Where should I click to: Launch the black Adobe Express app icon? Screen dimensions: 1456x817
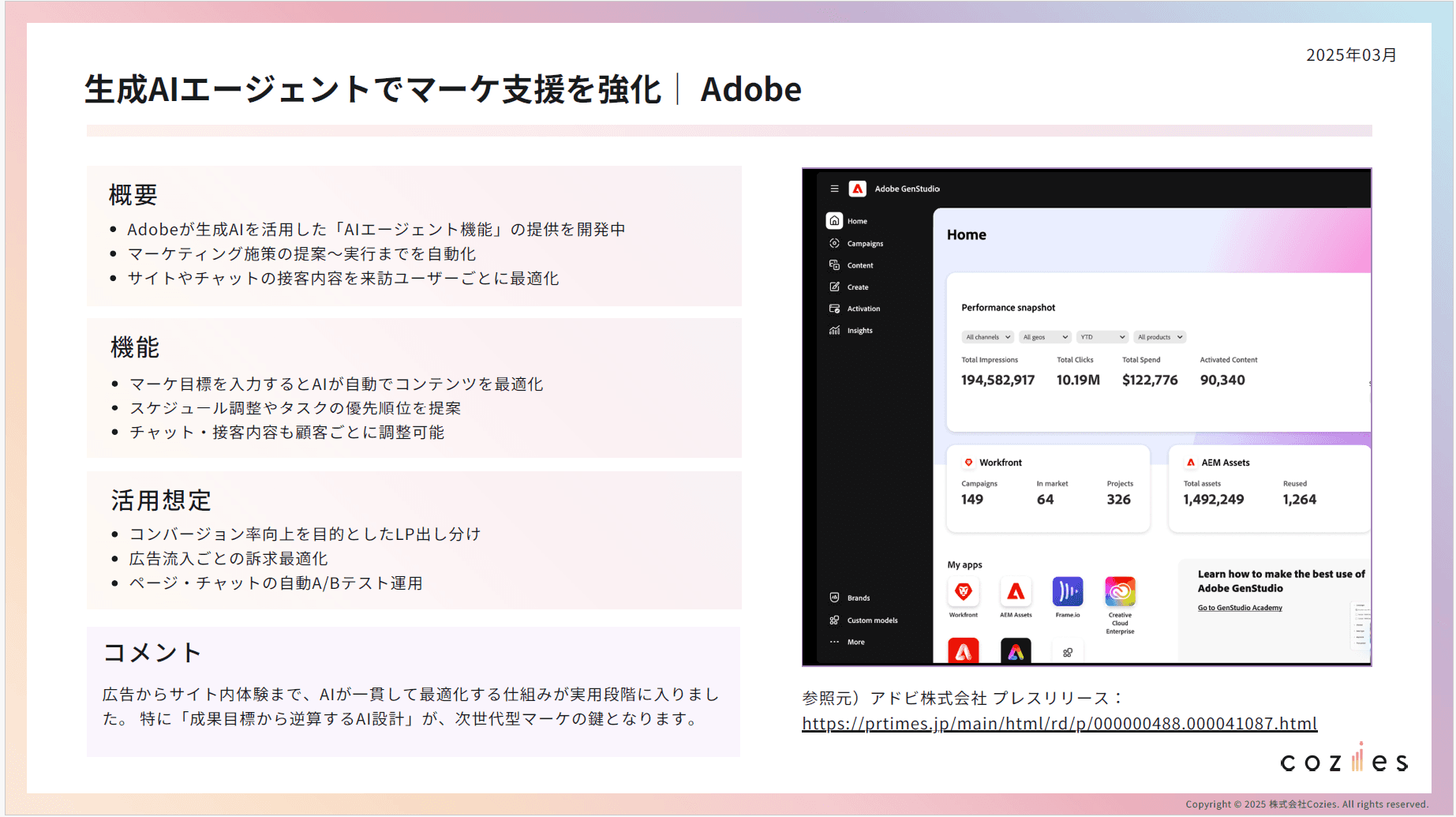pos(1016,651)
